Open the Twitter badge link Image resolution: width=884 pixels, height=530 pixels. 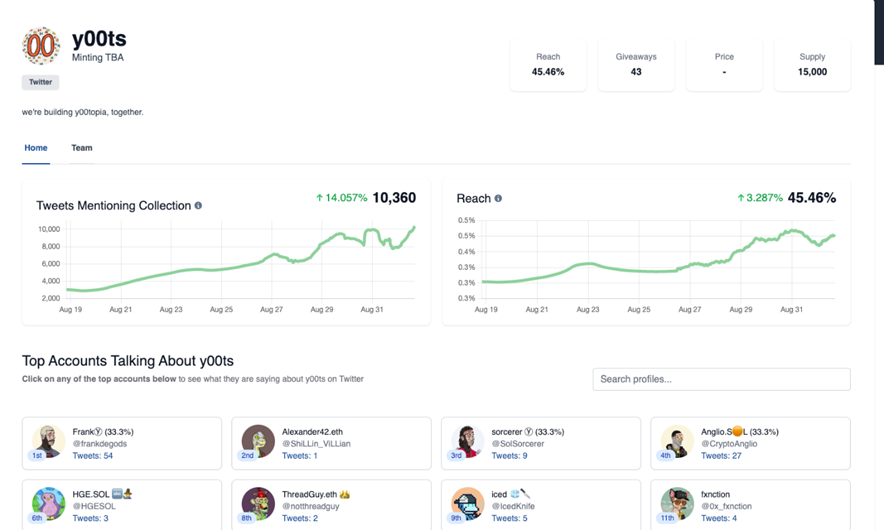41,82
